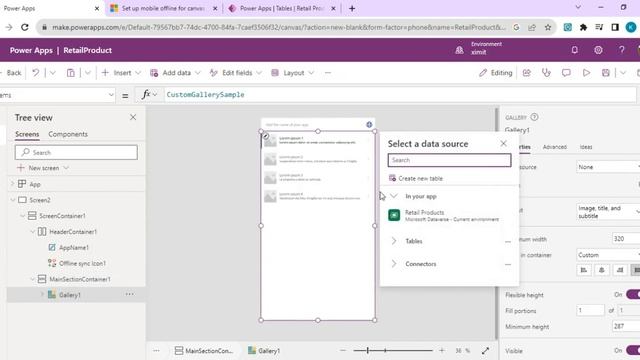Viewport: 640px width, 360px height.
Task: Expand the fx formula chevron
Action: pos(155,95)
